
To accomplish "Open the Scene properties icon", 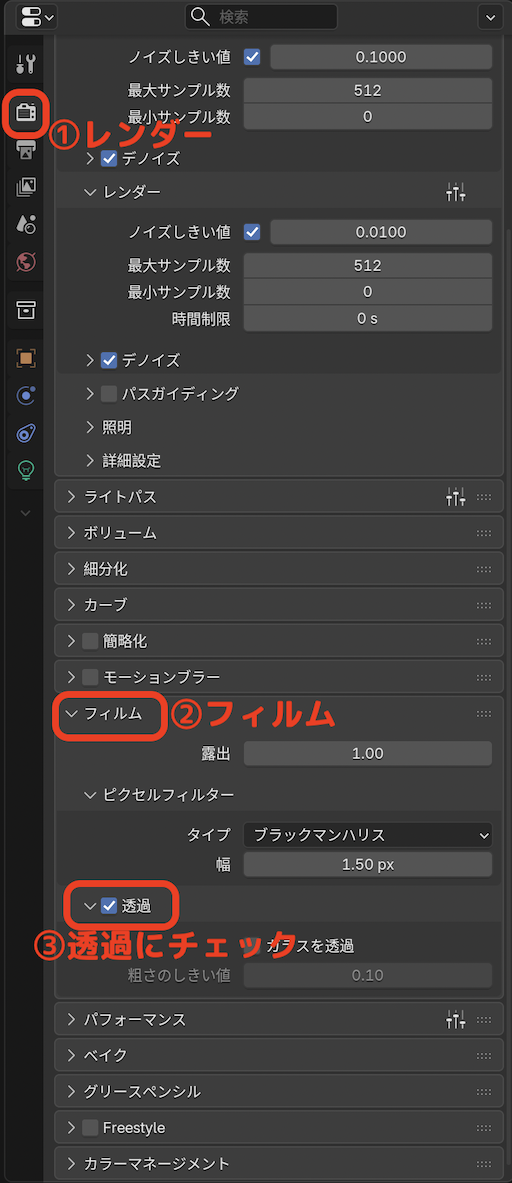I will tap(26, 224).
